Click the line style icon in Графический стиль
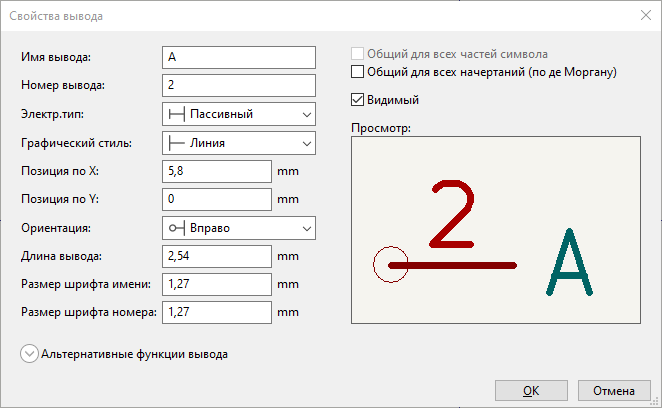This screenshot has width=662, height=408. (x=176, y=143)
